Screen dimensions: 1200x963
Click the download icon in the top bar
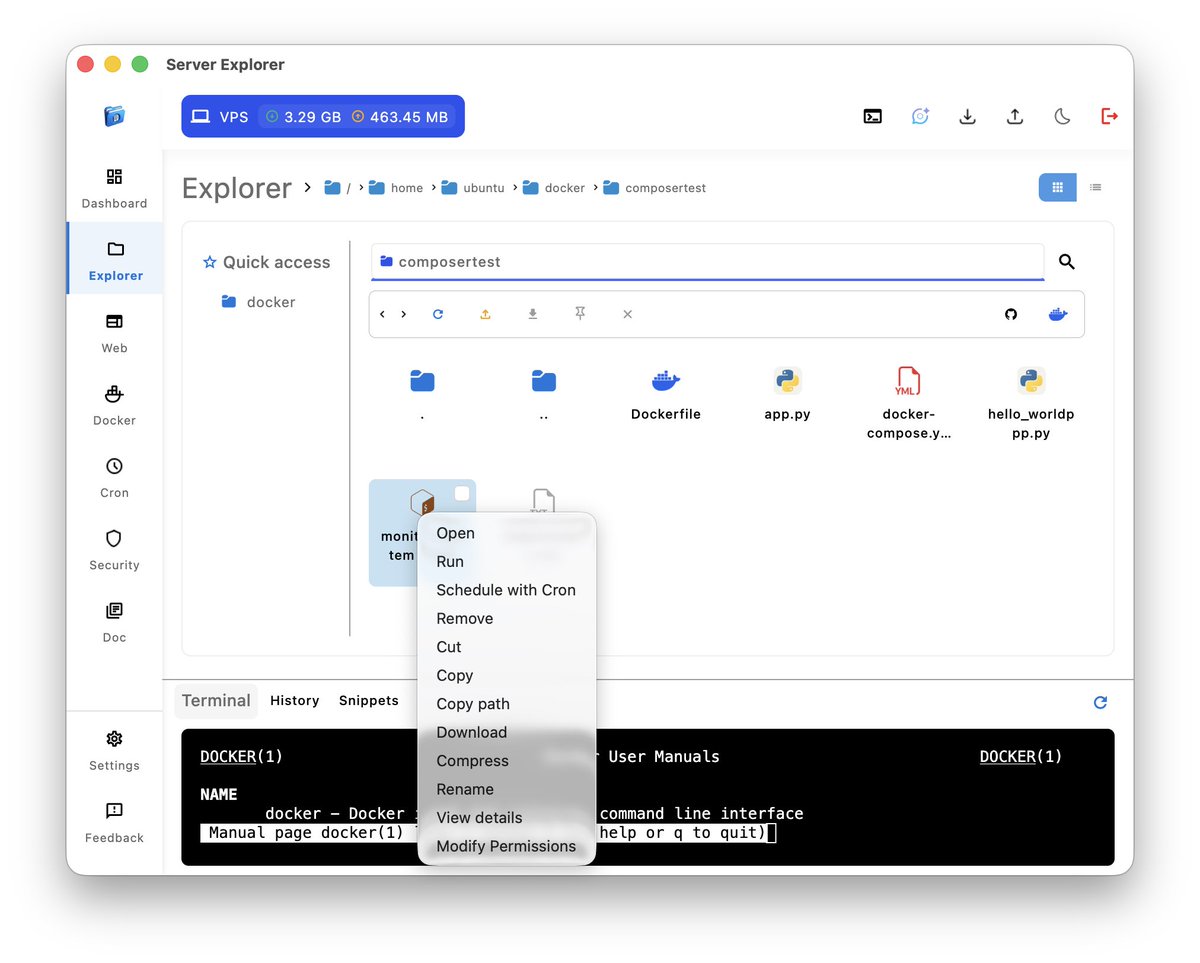[967, 116]
